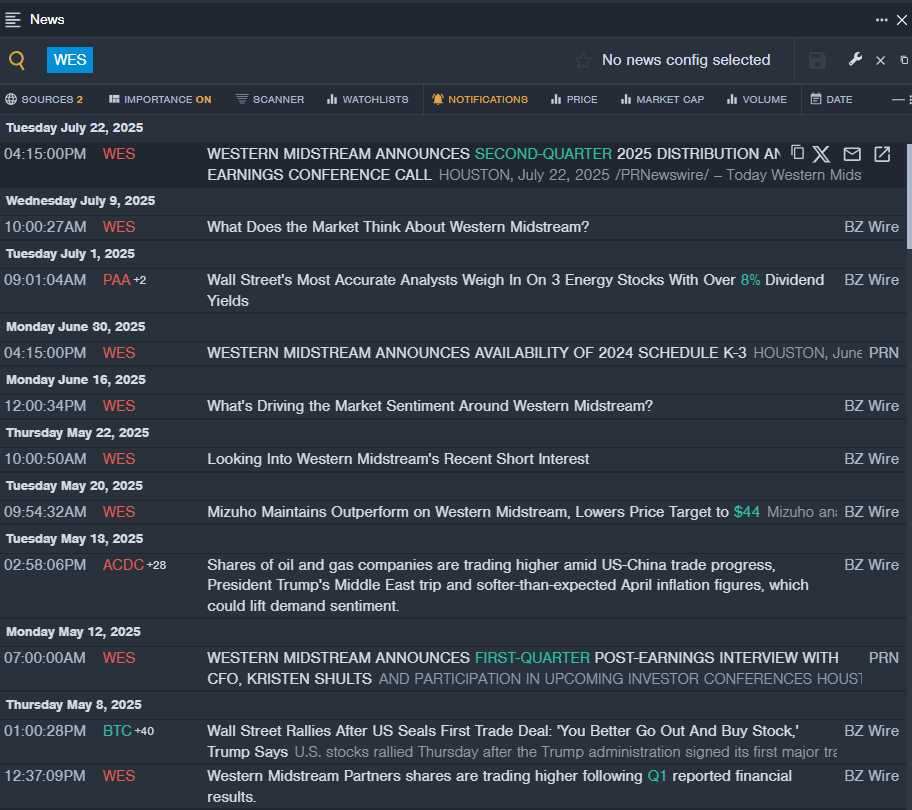Open the oil and gas companies trading higher story
The width and height of the screenshot is (912, 810).
(x=508, y=585)
